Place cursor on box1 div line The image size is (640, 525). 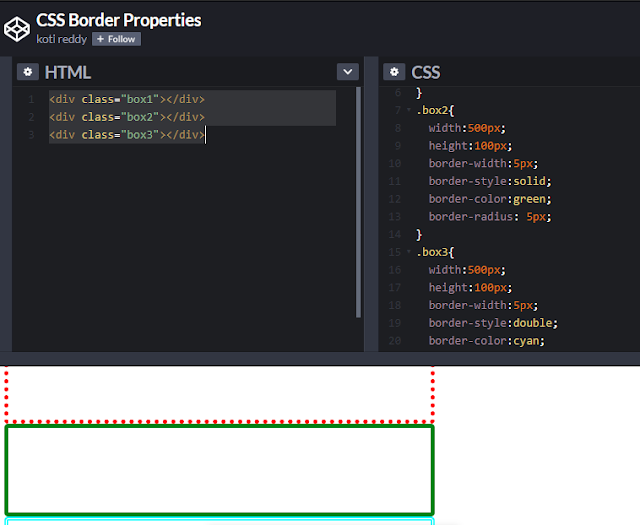coord(127,99)
